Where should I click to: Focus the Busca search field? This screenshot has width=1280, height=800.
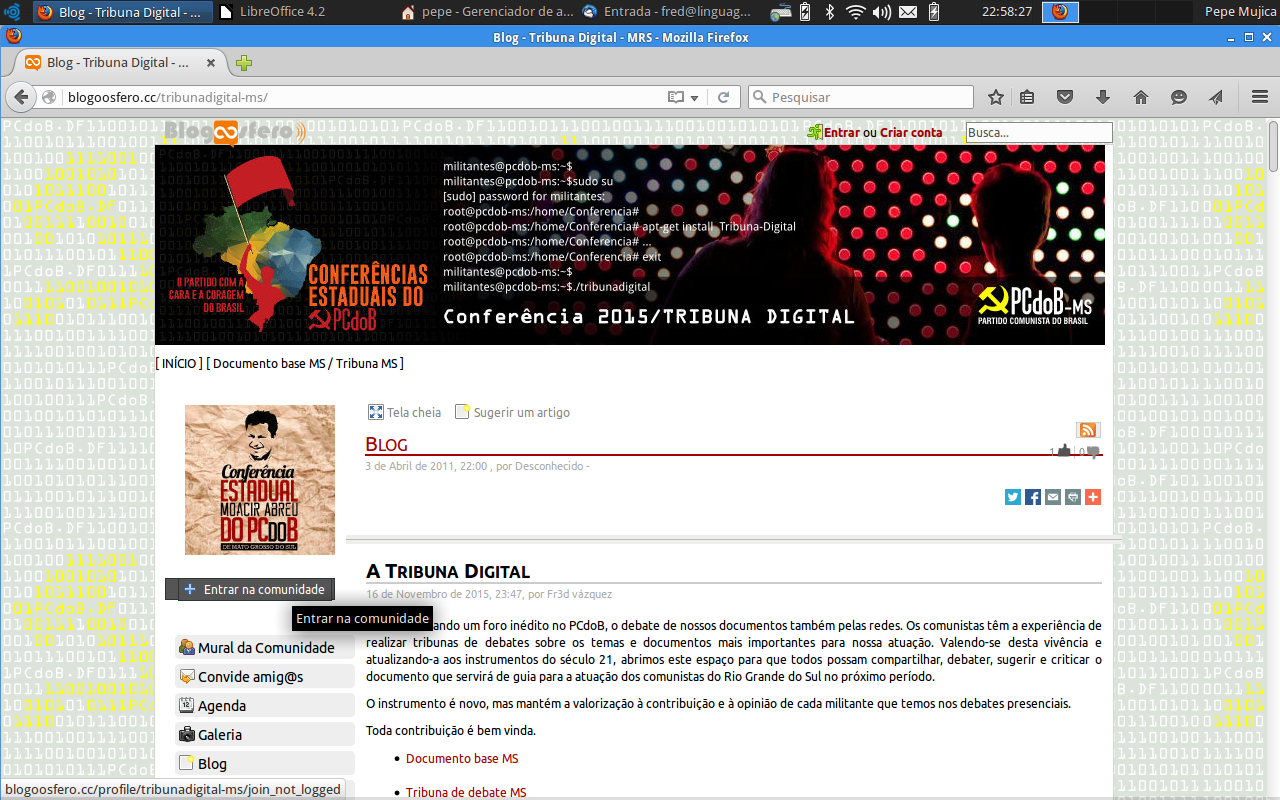[1039, 132]
